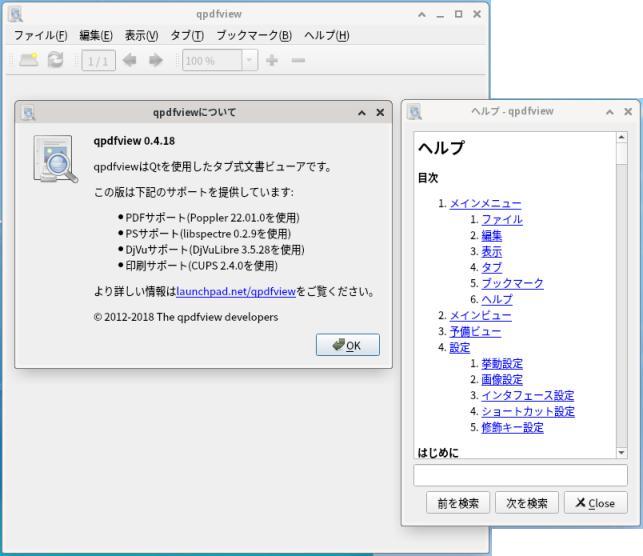This screenshot has height=556, width=643.
Task: Go to previous page arrow icon
Action: pyautogui.click(x=130, y=60)
